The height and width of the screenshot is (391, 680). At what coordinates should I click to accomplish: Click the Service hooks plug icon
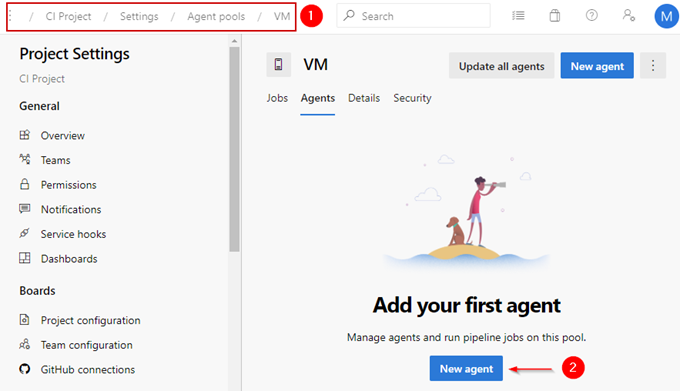coord(25,233)
